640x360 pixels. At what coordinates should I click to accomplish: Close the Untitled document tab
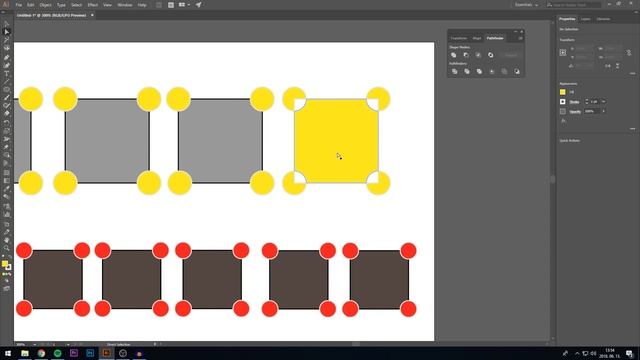(x=92, y=15)
